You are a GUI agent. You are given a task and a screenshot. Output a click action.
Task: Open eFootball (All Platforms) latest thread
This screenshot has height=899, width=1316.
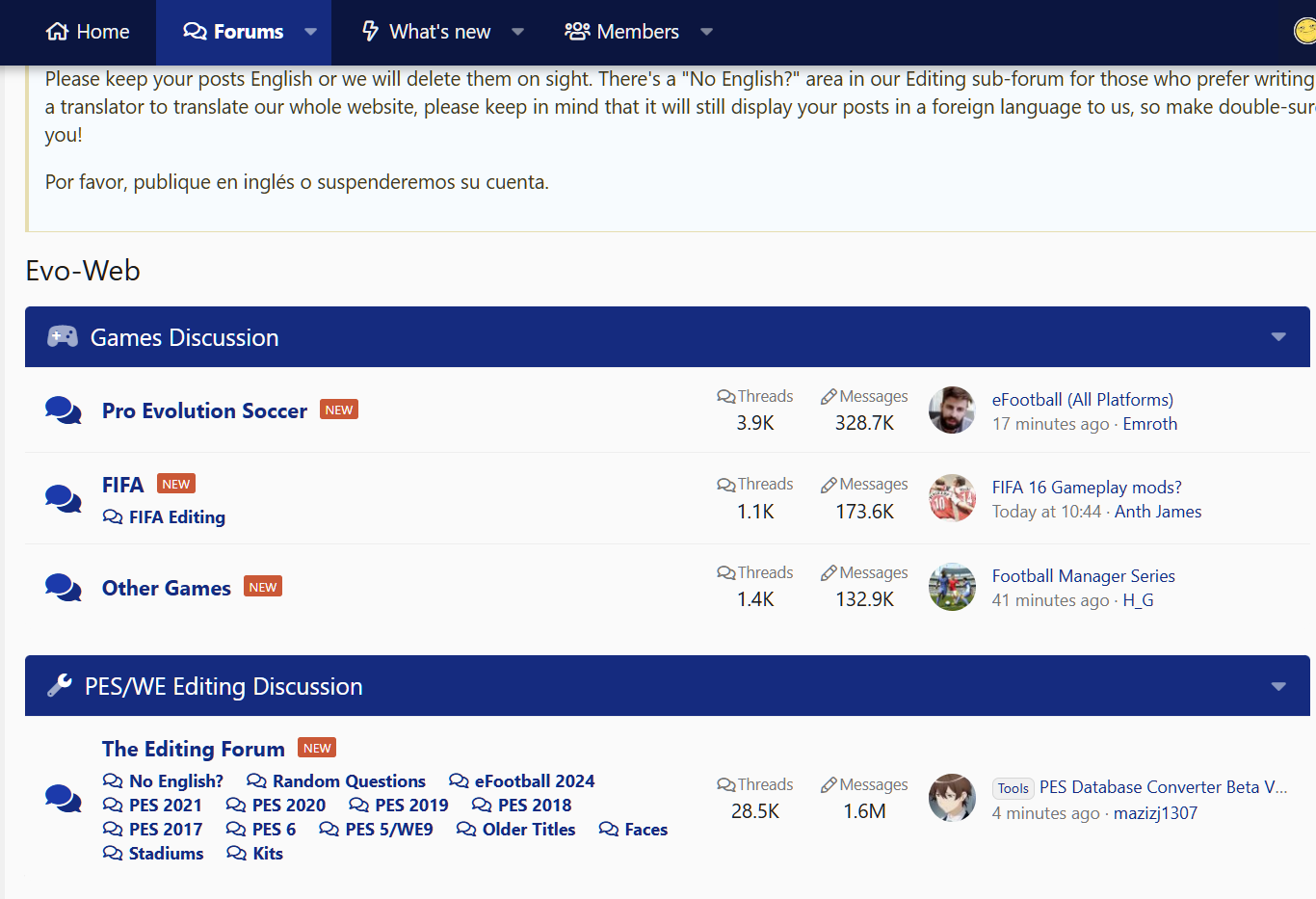tap(1083, 400)
